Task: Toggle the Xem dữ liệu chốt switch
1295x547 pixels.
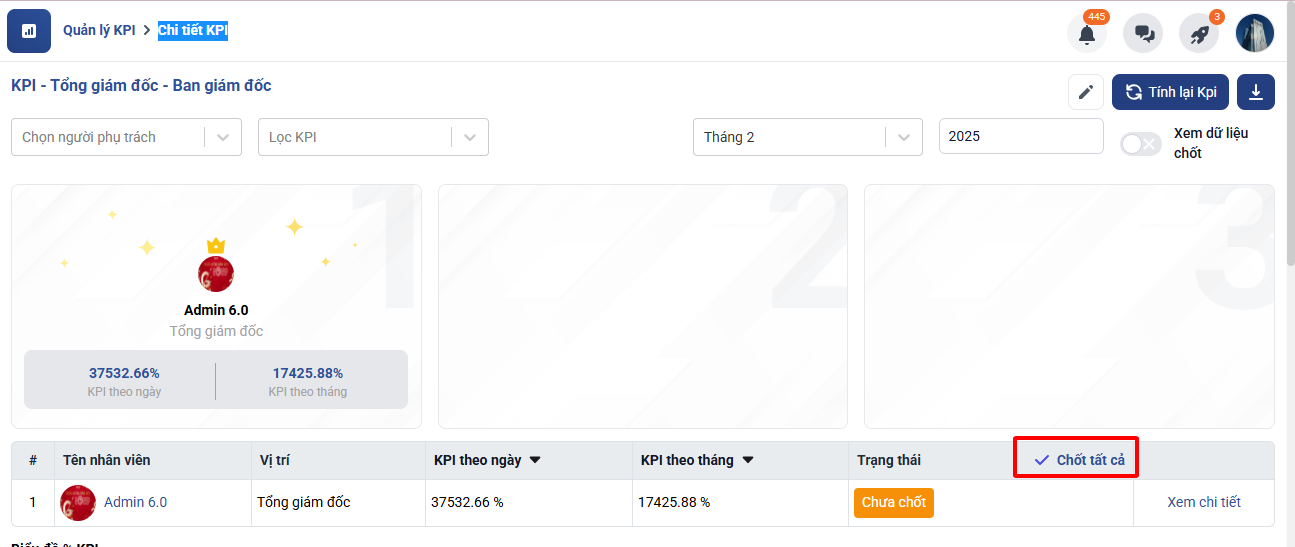Action: pos(1140,144)
